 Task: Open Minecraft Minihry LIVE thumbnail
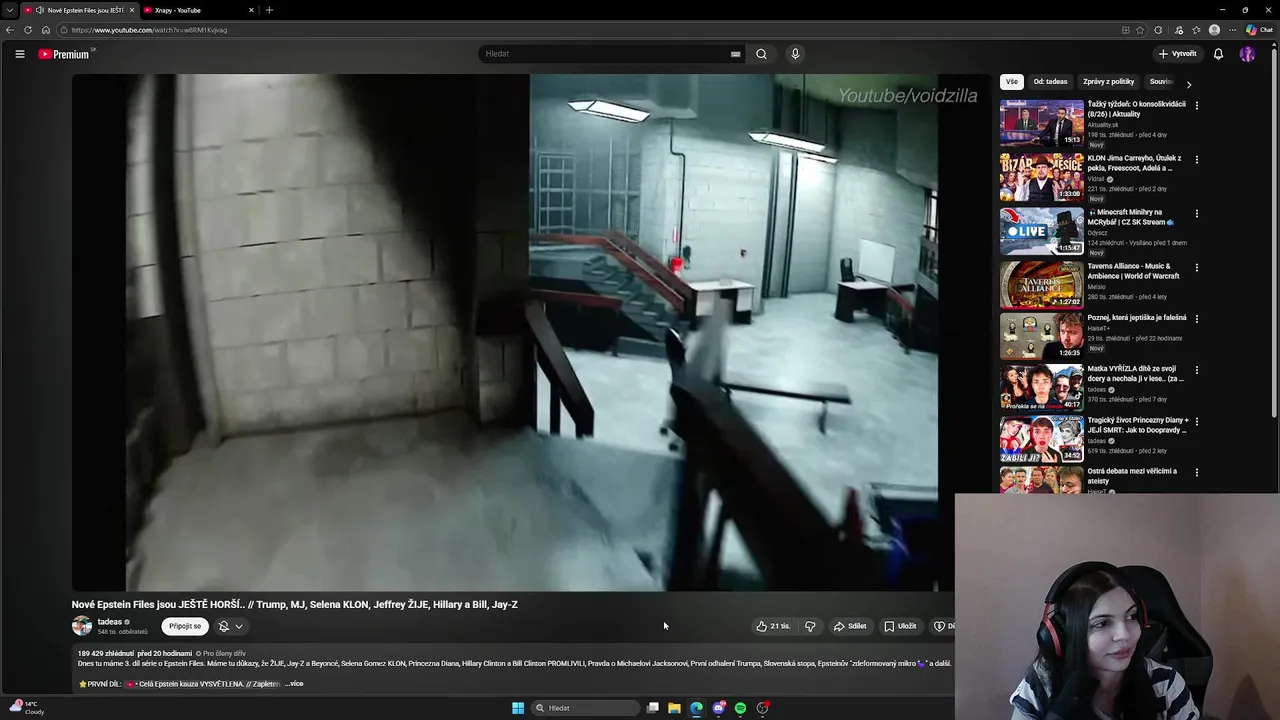1041,231
